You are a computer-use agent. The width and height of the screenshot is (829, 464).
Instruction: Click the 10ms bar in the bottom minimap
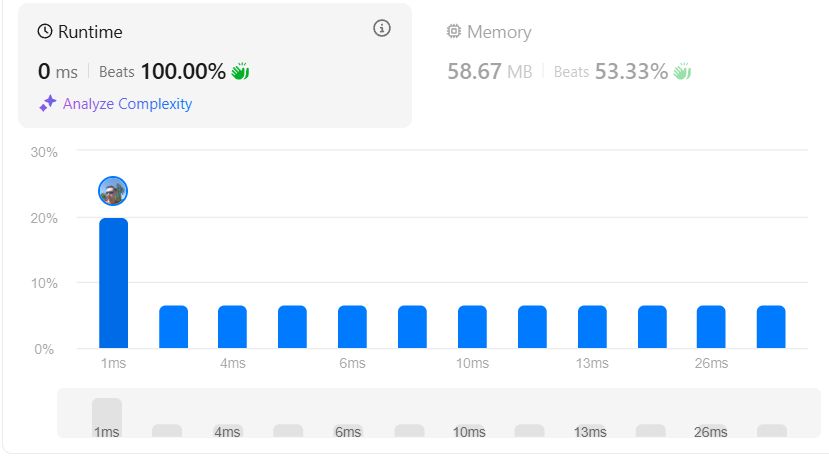[469, 431]
